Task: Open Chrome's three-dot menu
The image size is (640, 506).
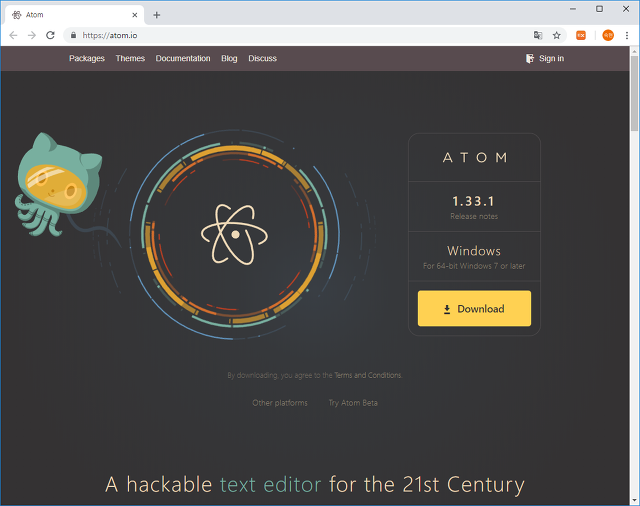Action: point(627,36)
